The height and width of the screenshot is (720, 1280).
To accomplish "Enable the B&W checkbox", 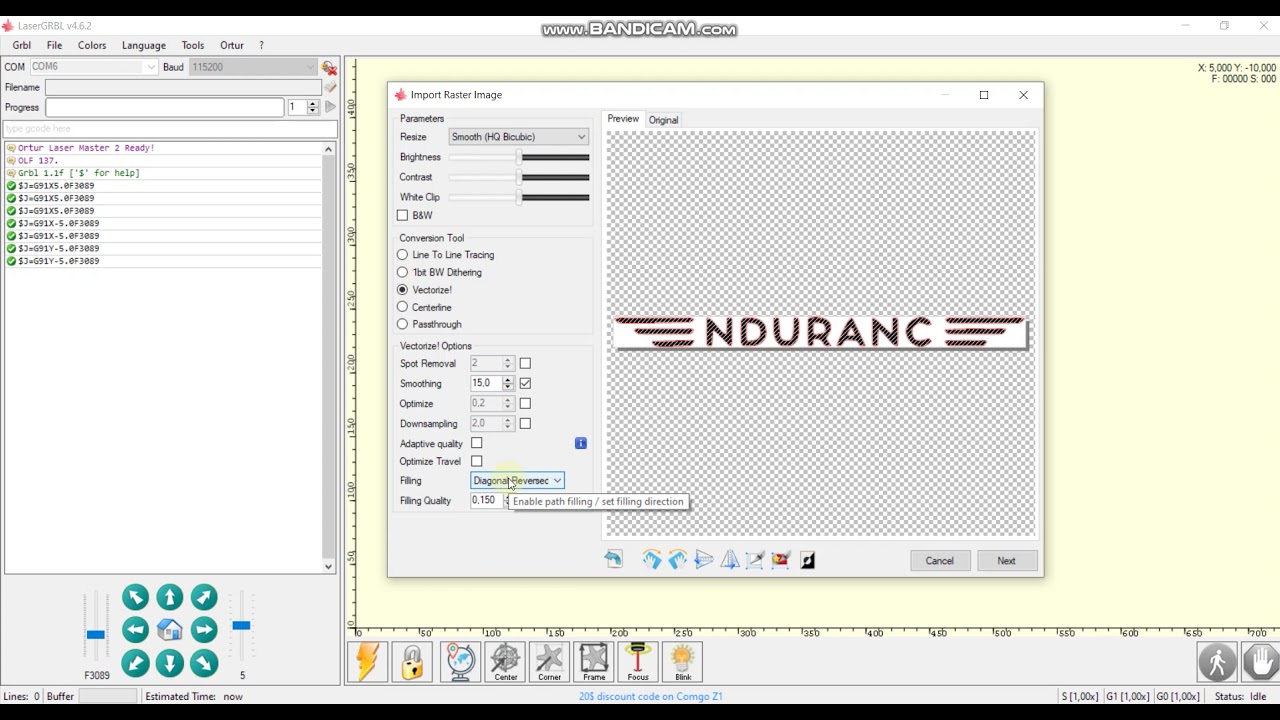I will pos(402,215).
